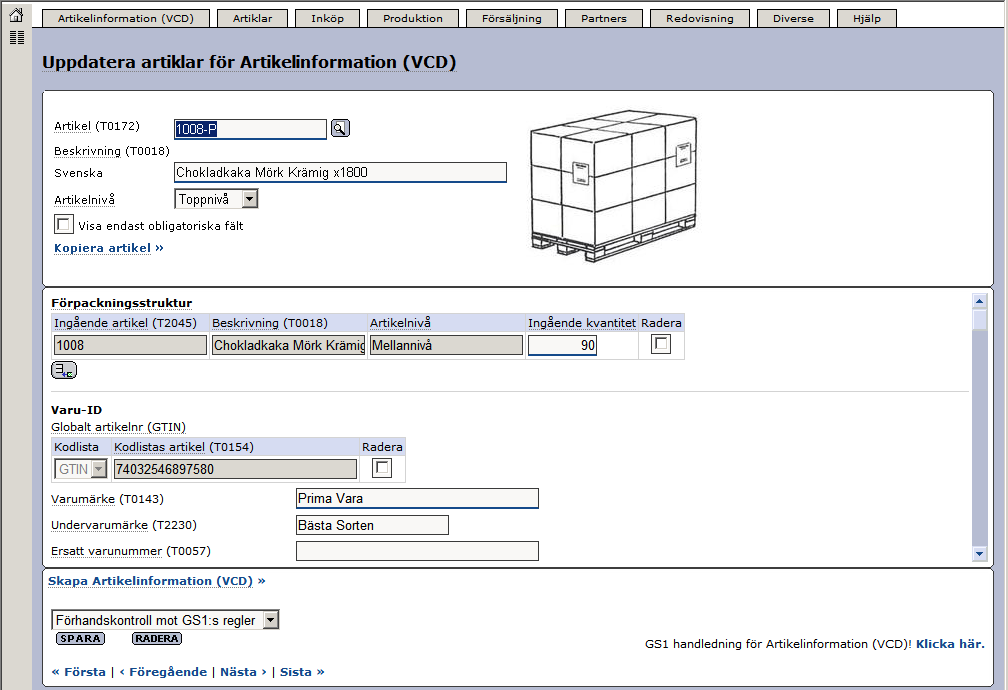The width and height of the screenshot is (1008, 690).
Task: Open Förhandskontroll mot GS1:s regler dropdown
Action: [165, 620]
